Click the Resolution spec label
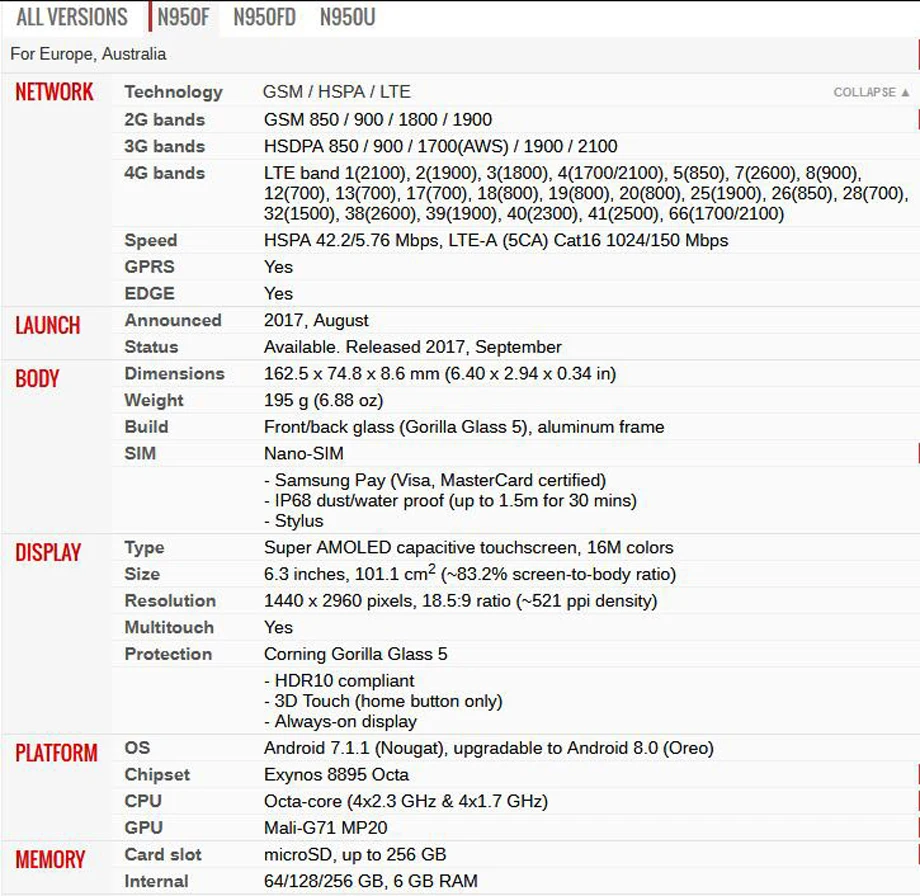 click(170, 601)
